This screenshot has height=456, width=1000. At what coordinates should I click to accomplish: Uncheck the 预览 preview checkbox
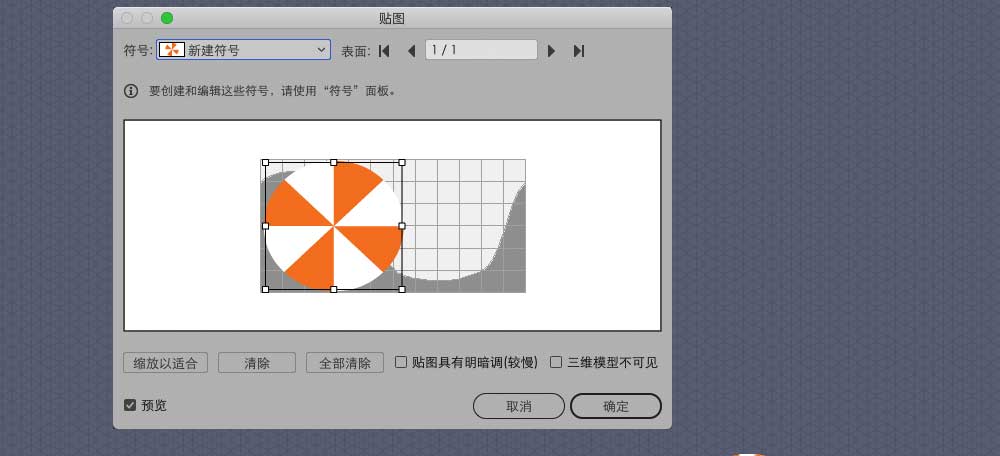(x=130, y=405)
